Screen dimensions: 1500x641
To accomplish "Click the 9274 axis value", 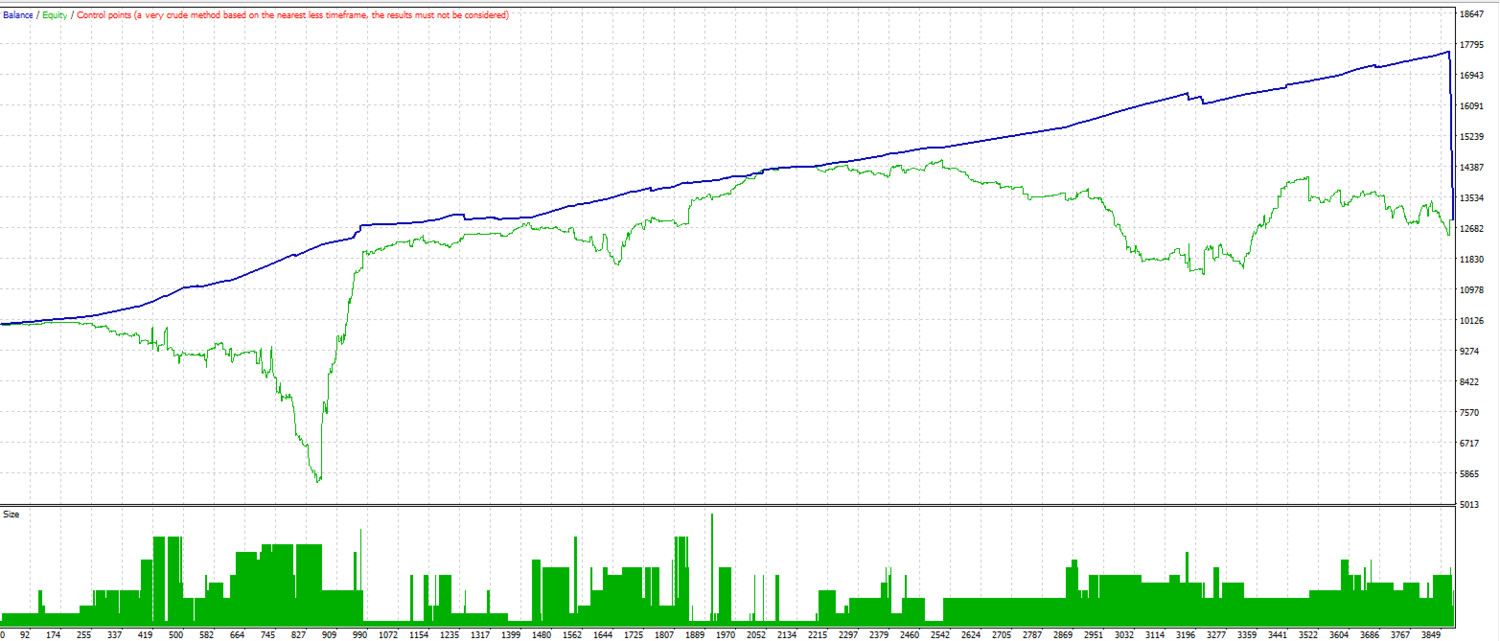I will coord(1470,351).
